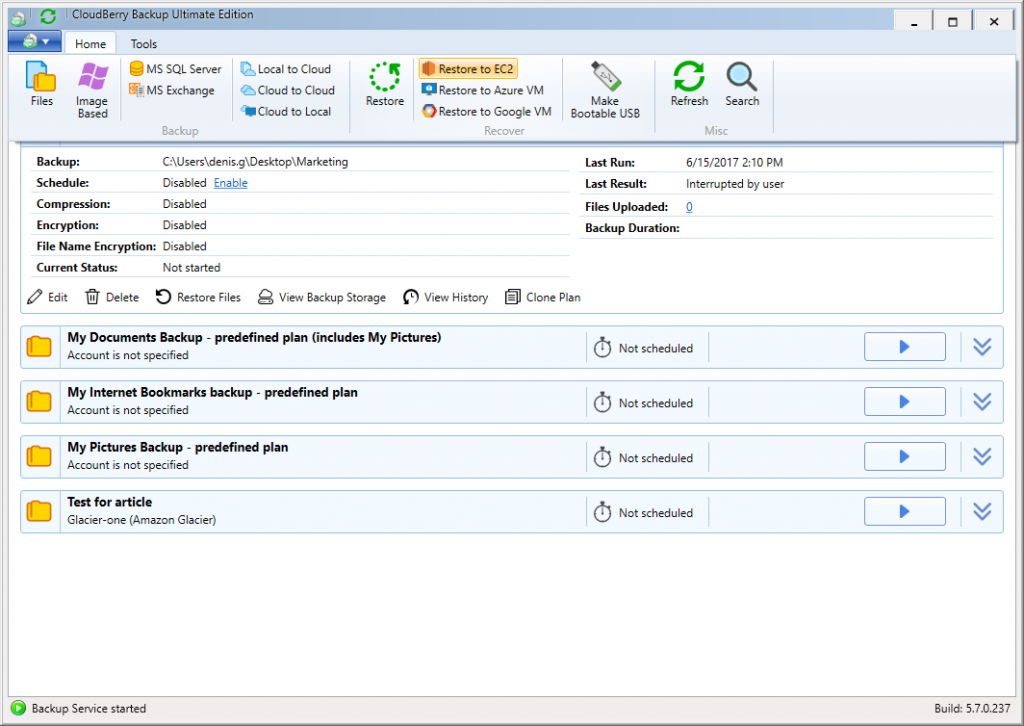Select Cloud to Cloud backup mode

click(288, 90)
